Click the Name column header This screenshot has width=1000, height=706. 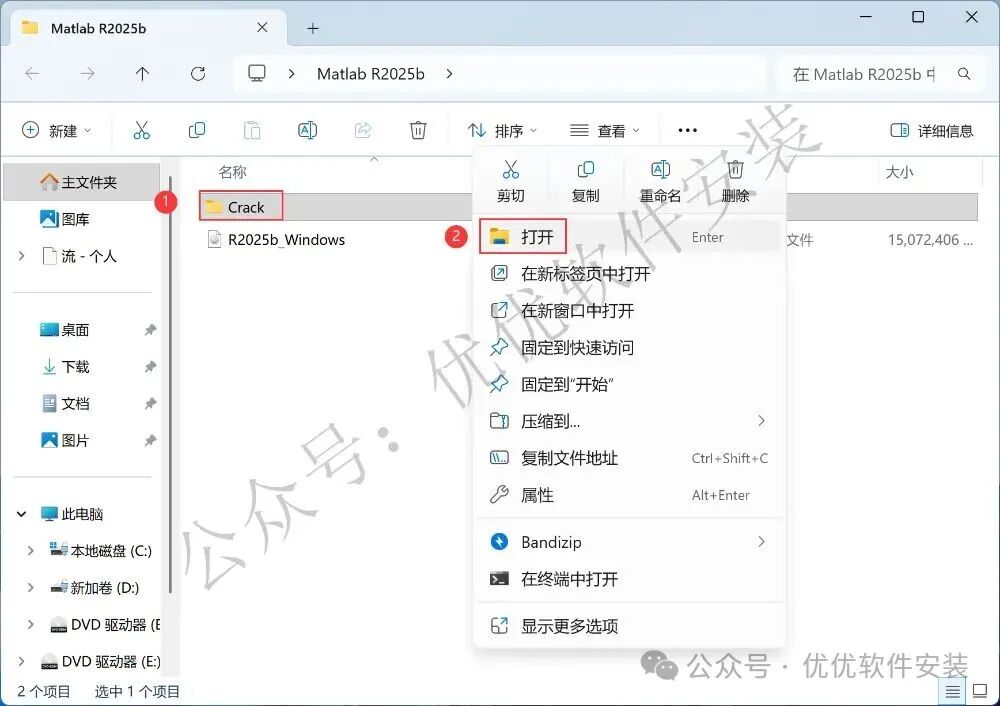point(232,172)
